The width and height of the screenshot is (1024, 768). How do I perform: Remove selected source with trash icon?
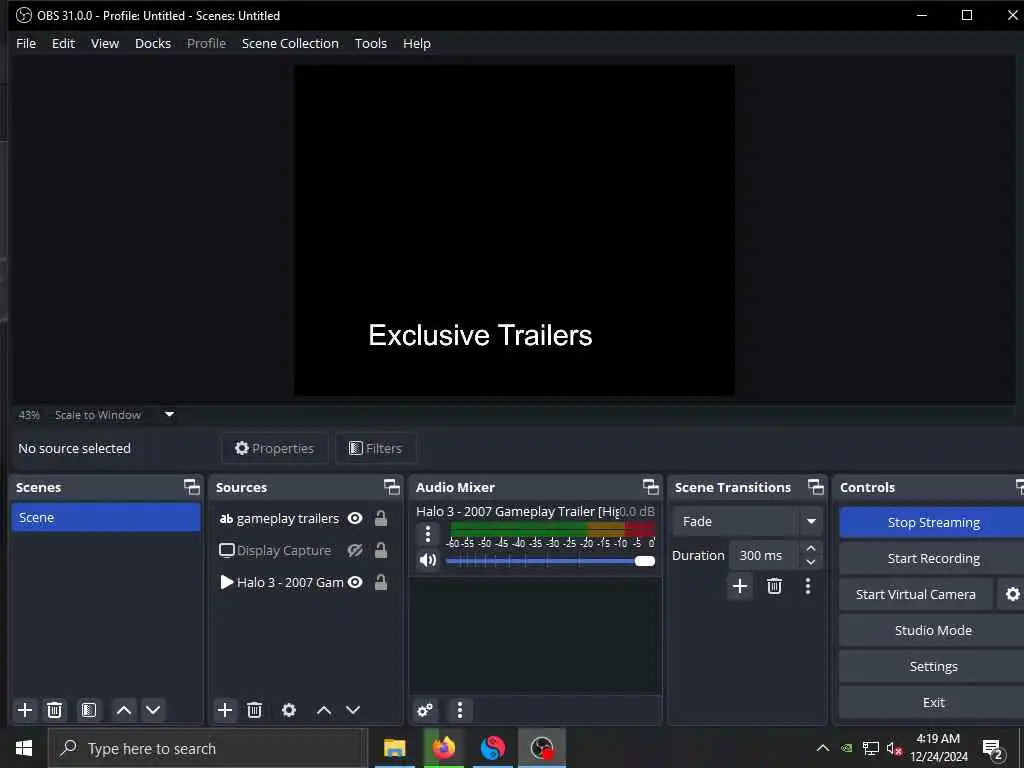point(255,710)
